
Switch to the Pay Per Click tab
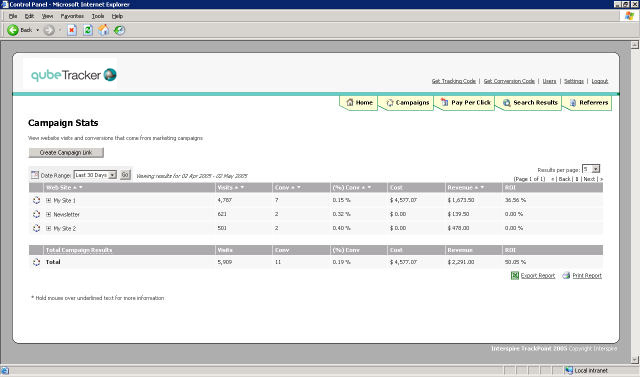pos(465,103)
